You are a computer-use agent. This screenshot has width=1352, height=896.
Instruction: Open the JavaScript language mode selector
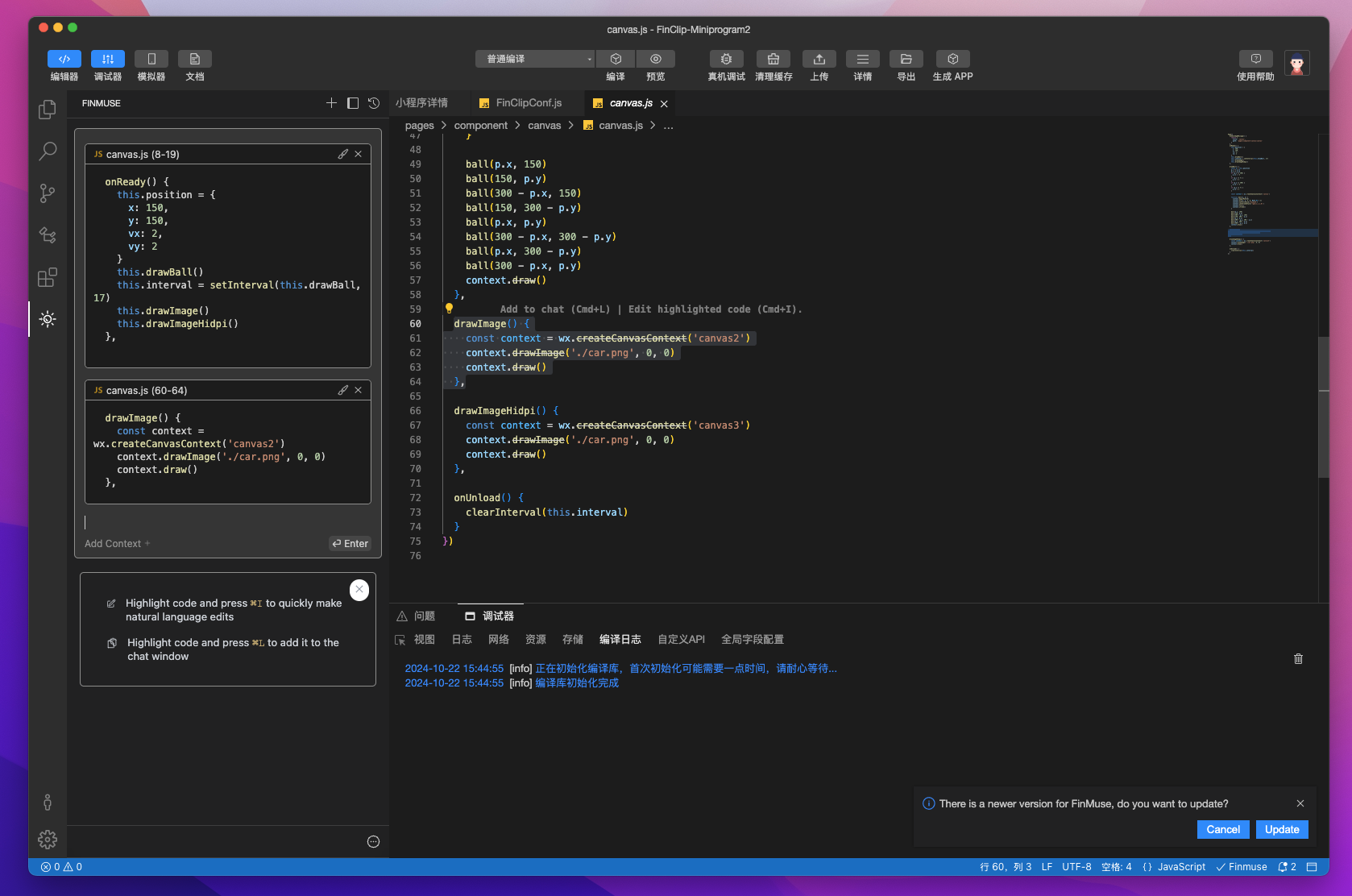tap(1180, 867)
